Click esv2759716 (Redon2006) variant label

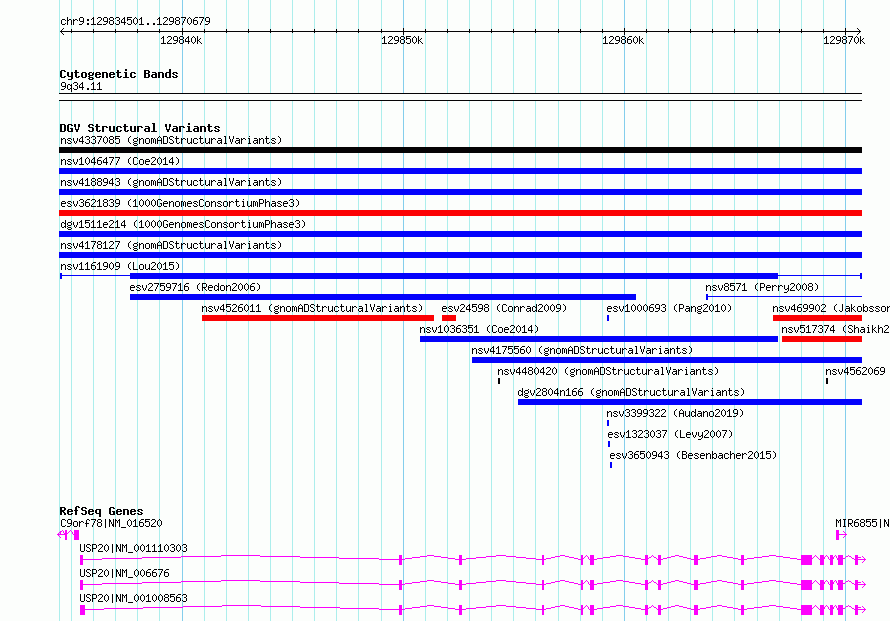click(x=195, y=287)
